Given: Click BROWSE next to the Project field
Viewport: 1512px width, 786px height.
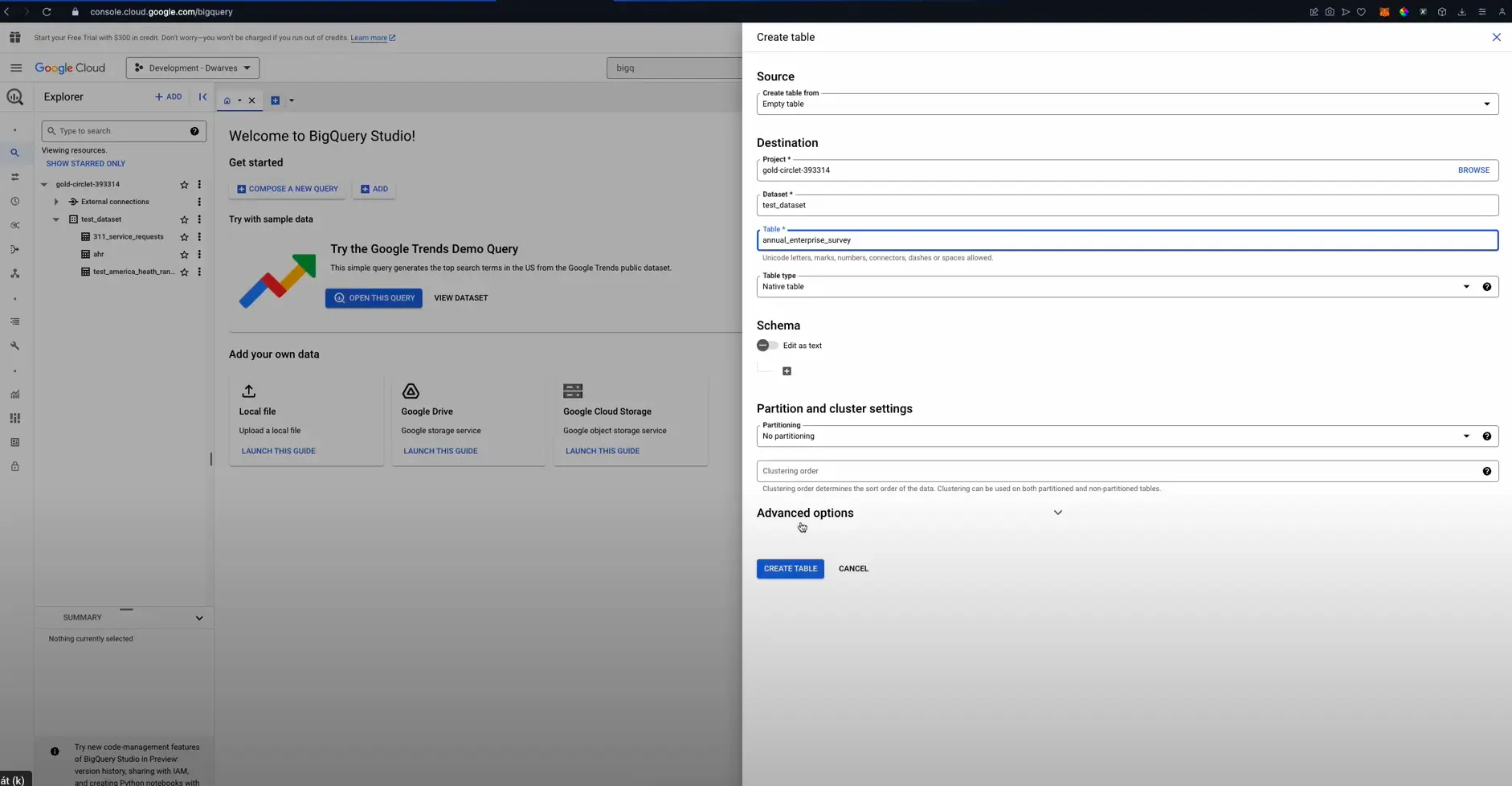Looking at the screenshot, I should tap(1473, 170).
